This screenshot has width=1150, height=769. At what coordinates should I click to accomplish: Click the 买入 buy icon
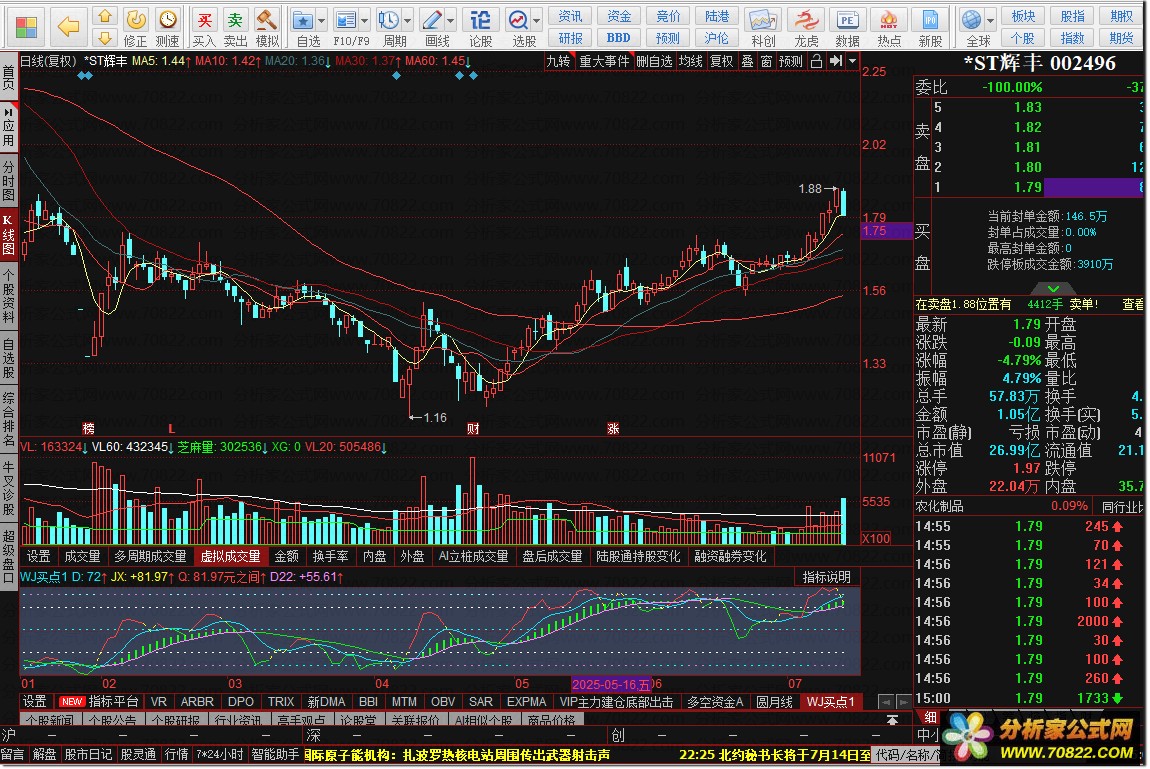click(205, 27)
